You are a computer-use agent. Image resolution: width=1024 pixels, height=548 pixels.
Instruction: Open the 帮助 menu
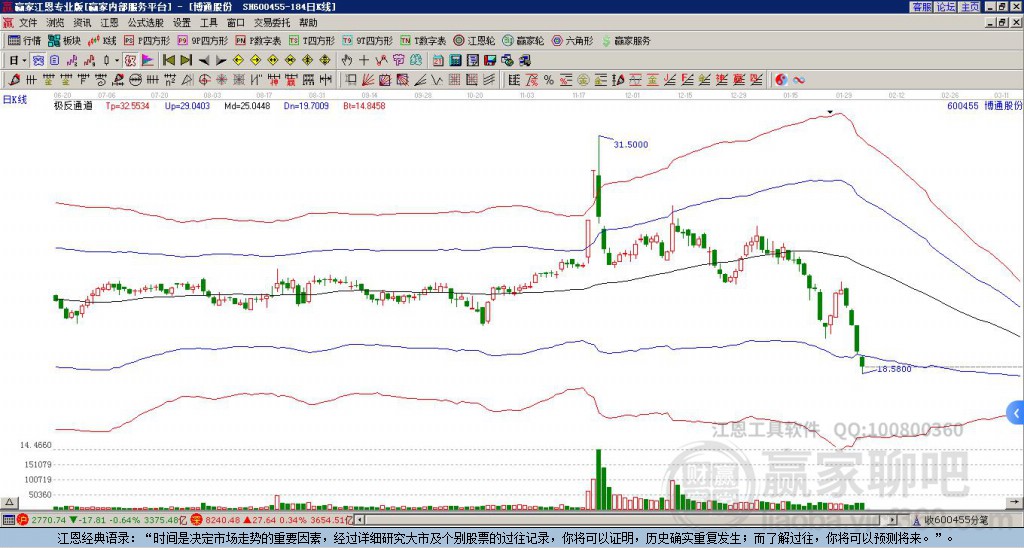coord(308,23)
